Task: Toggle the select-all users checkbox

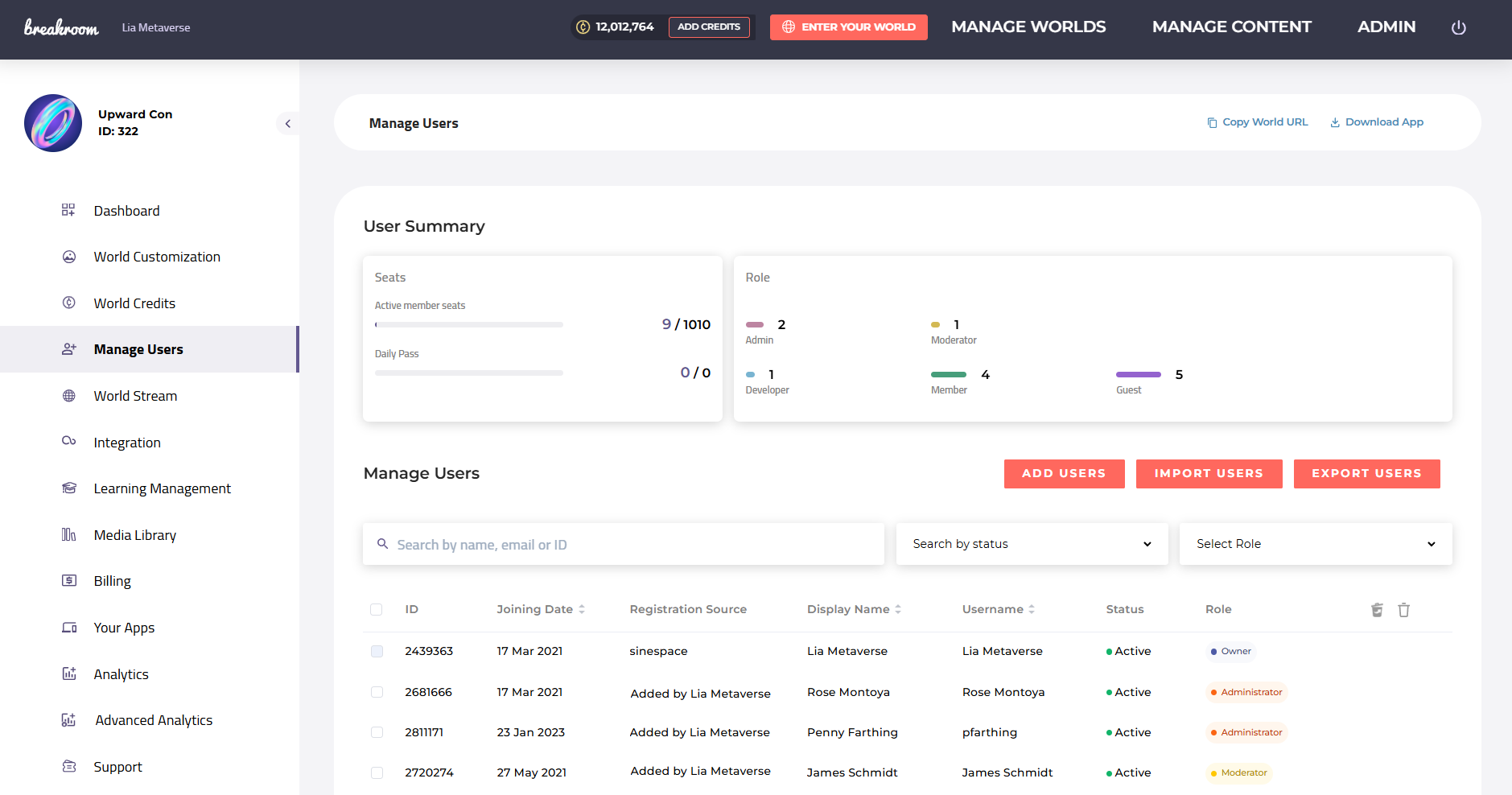Action: [x=376, y=609]
